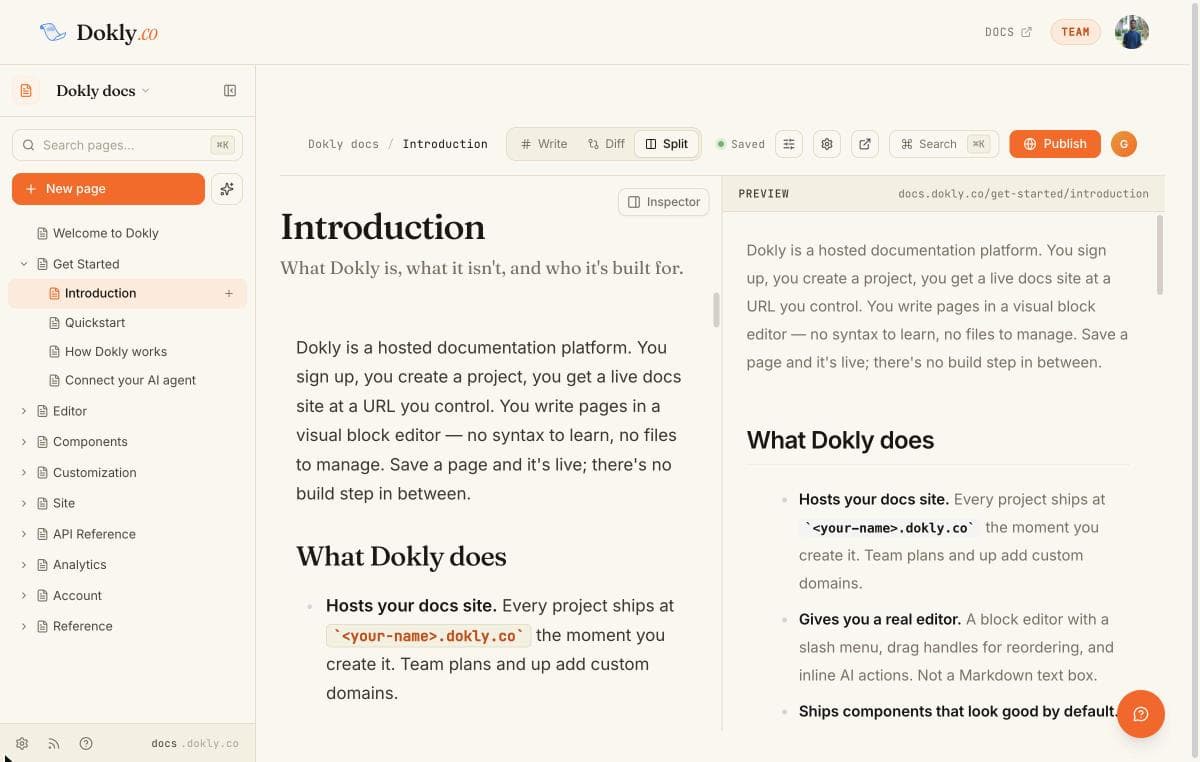1200x762 pixels.
Task: Toggle the Inspector panel
Action: pyautogui.click(x=664, y=202)
